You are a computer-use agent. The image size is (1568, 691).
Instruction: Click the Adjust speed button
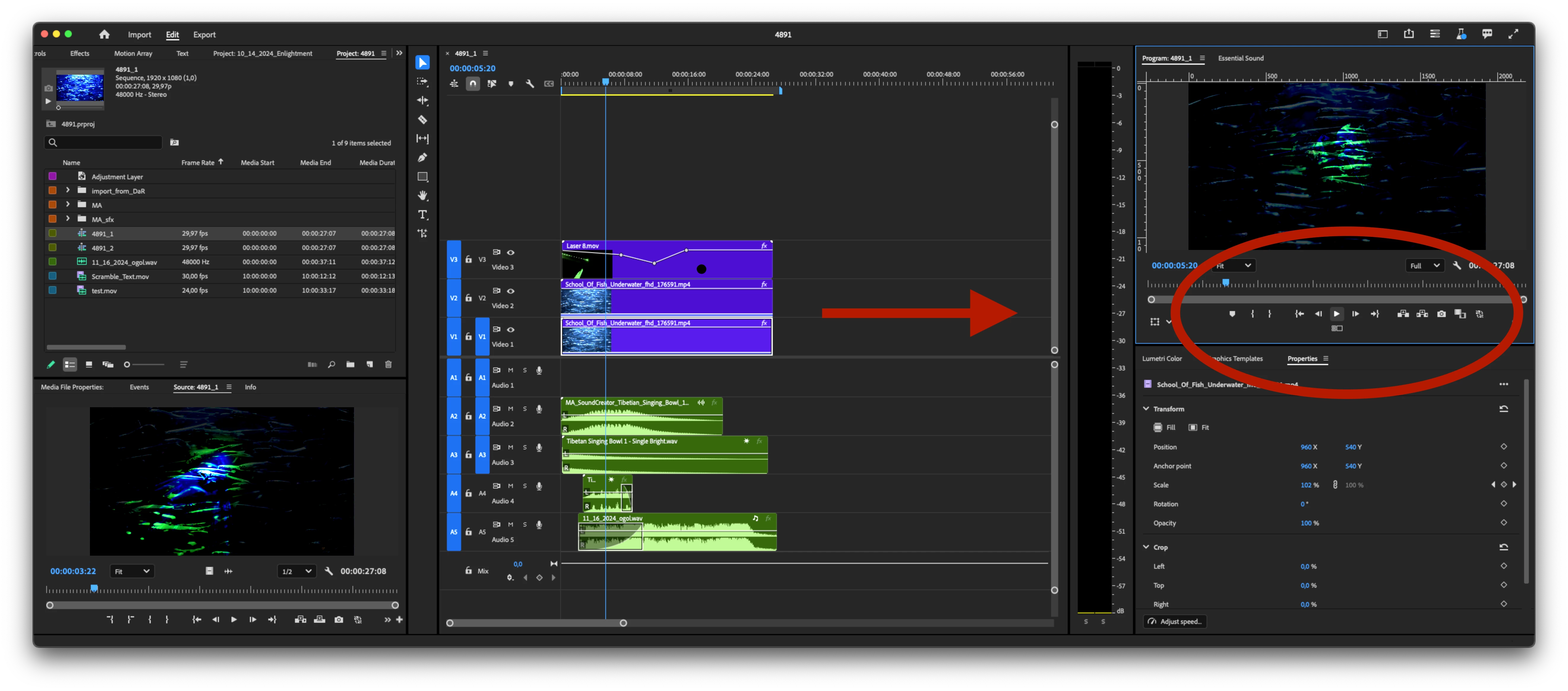[x=1175, y=622]
